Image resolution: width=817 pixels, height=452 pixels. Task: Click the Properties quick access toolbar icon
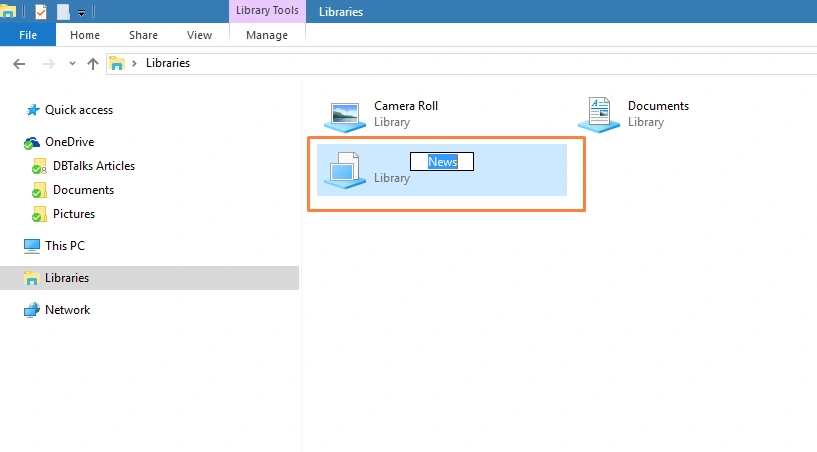[41, 11]
